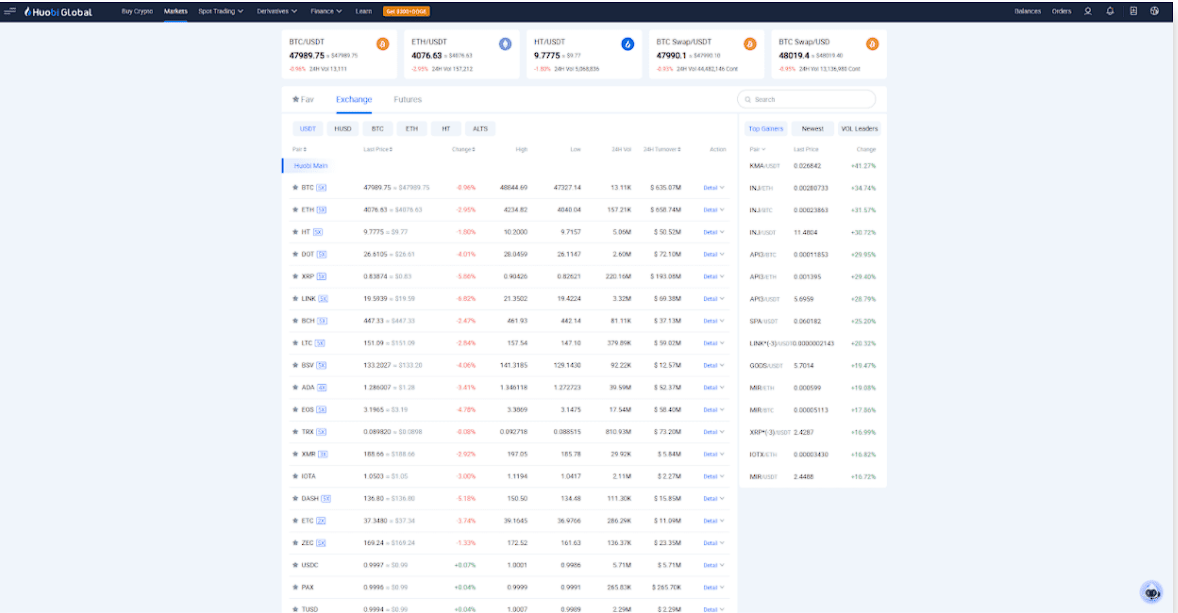Expand Detail for the HT row

pos(714,232)
